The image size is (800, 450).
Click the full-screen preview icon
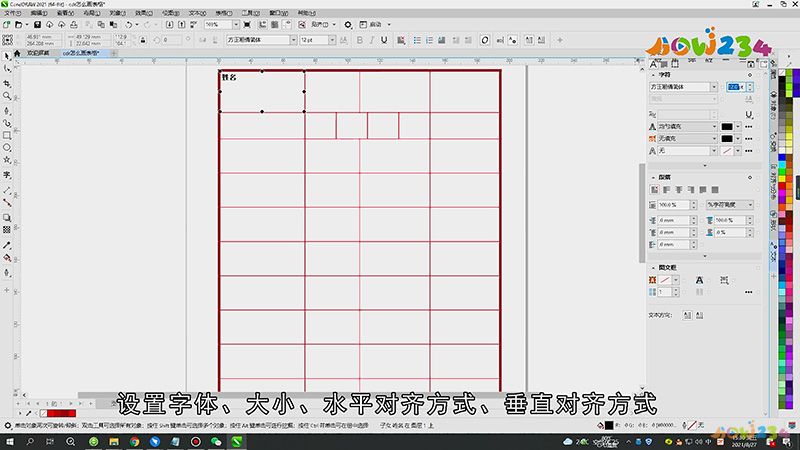(x=247, y=24)
